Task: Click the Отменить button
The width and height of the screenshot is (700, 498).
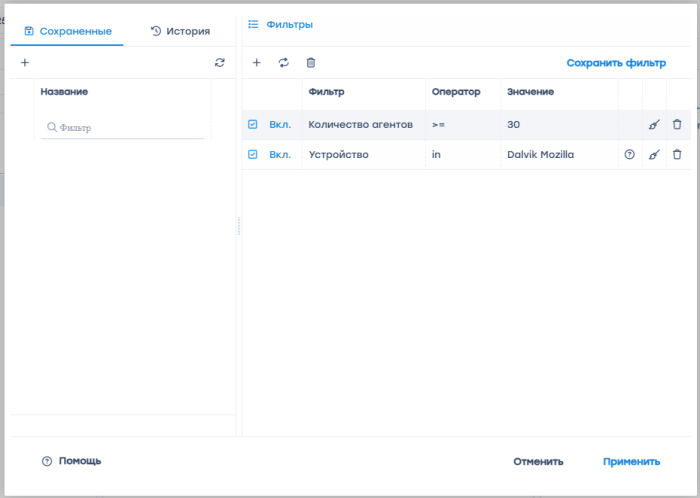Action: [538, 462]
